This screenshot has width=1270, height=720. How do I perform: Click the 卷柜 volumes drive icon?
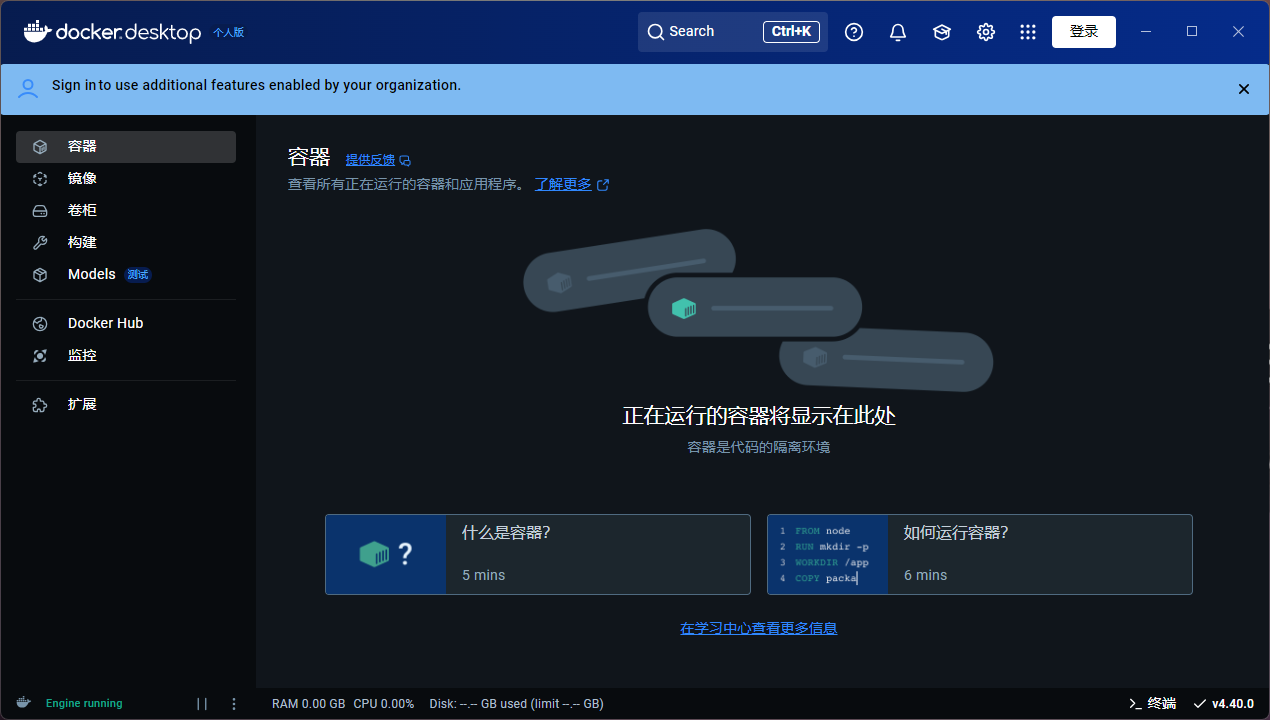(40, 210)
